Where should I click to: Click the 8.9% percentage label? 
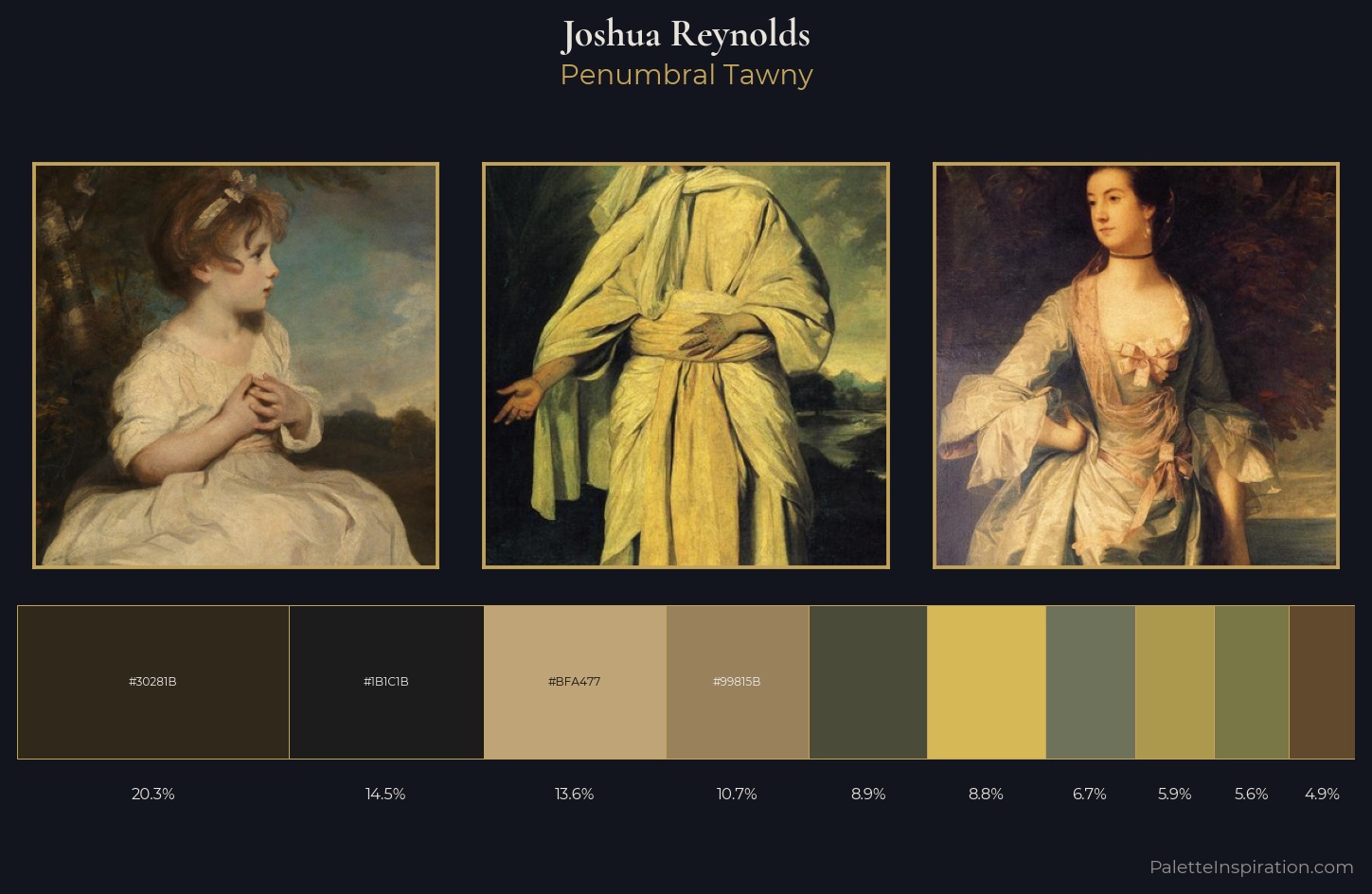[x=868, y=794]
